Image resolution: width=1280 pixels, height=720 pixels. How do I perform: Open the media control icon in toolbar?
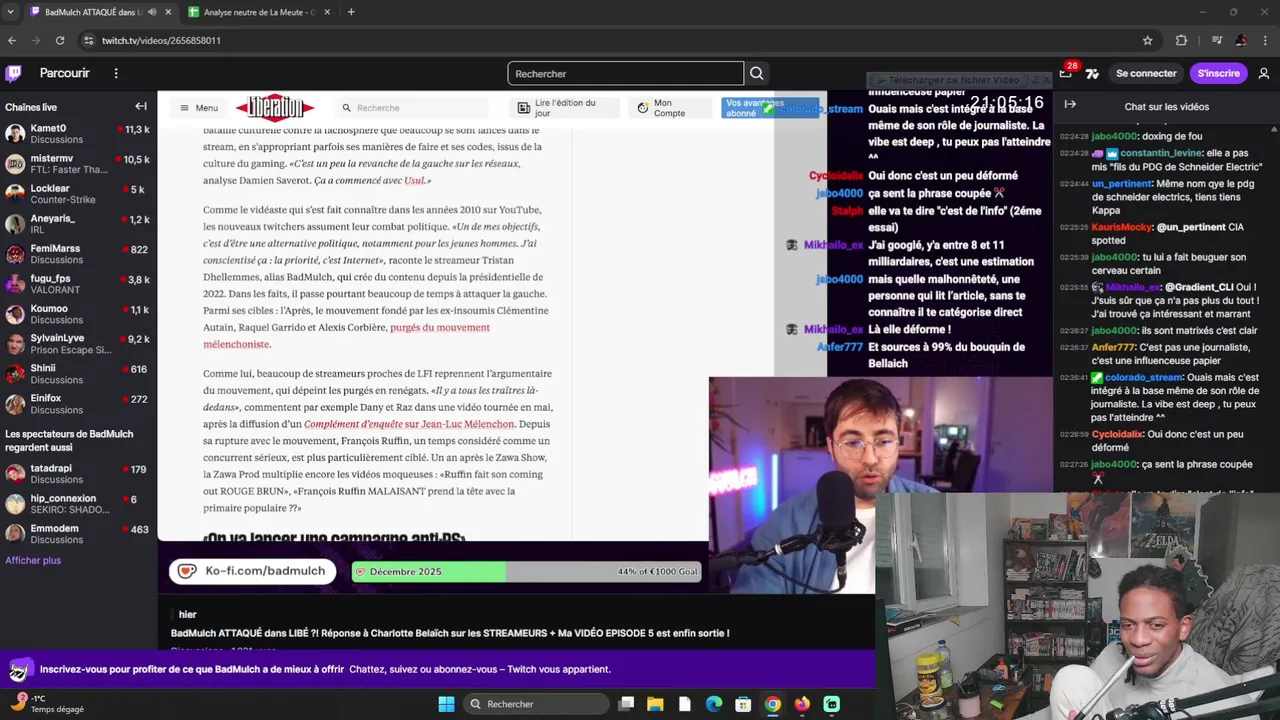pos(1217,40)
